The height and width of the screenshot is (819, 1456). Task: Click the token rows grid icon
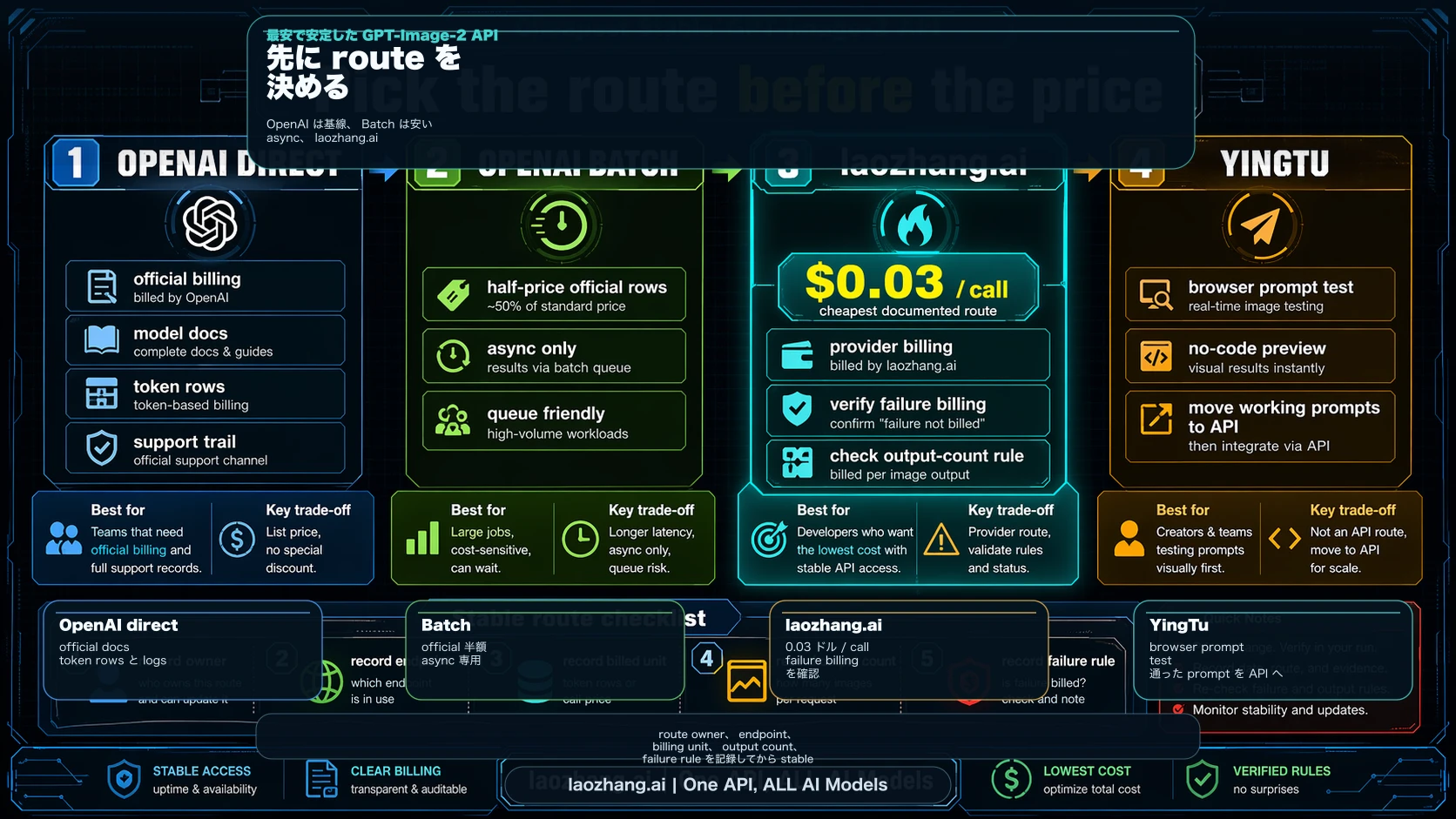[102, 394]
